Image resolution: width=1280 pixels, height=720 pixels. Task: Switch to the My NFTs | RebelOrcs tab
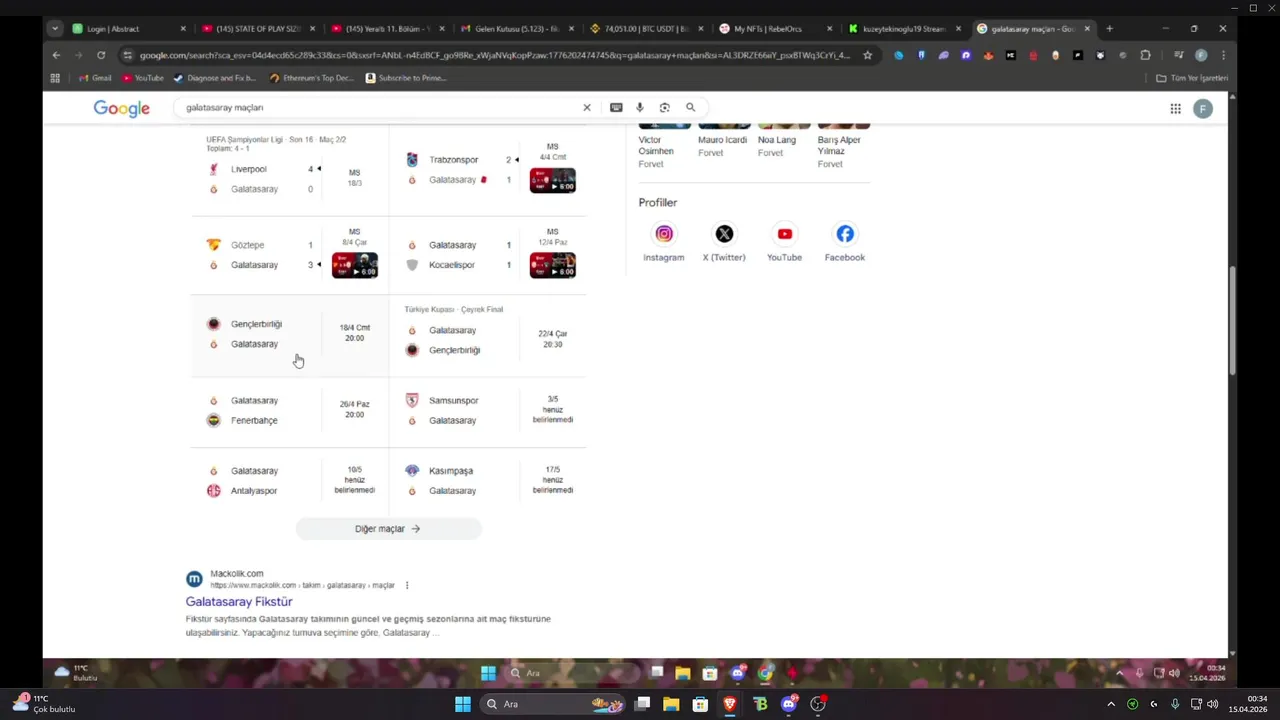pyautogui.click(x=775, y=29)
